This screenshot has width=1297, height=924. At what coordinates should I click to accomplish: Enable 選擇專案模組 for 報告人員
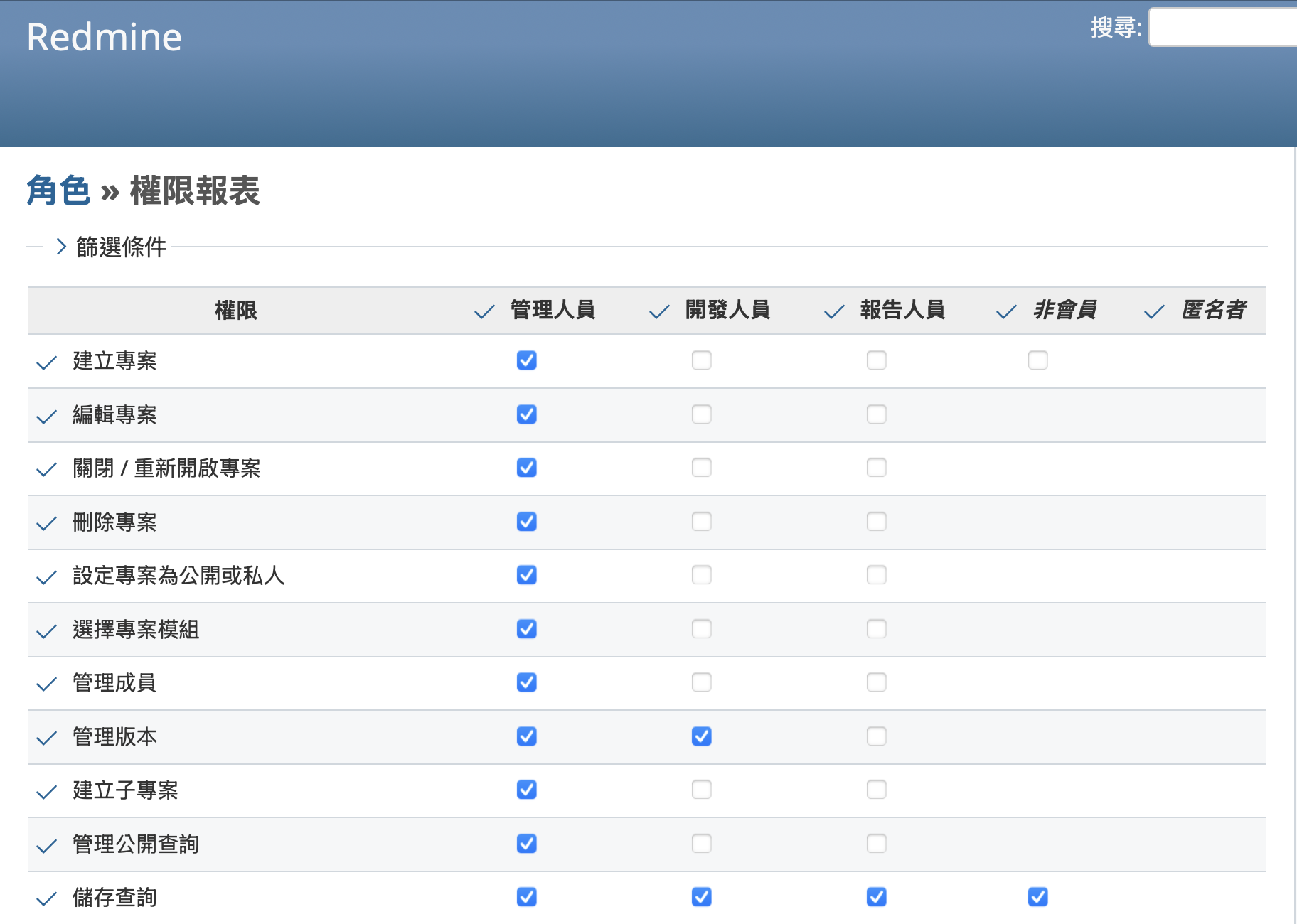877,629
